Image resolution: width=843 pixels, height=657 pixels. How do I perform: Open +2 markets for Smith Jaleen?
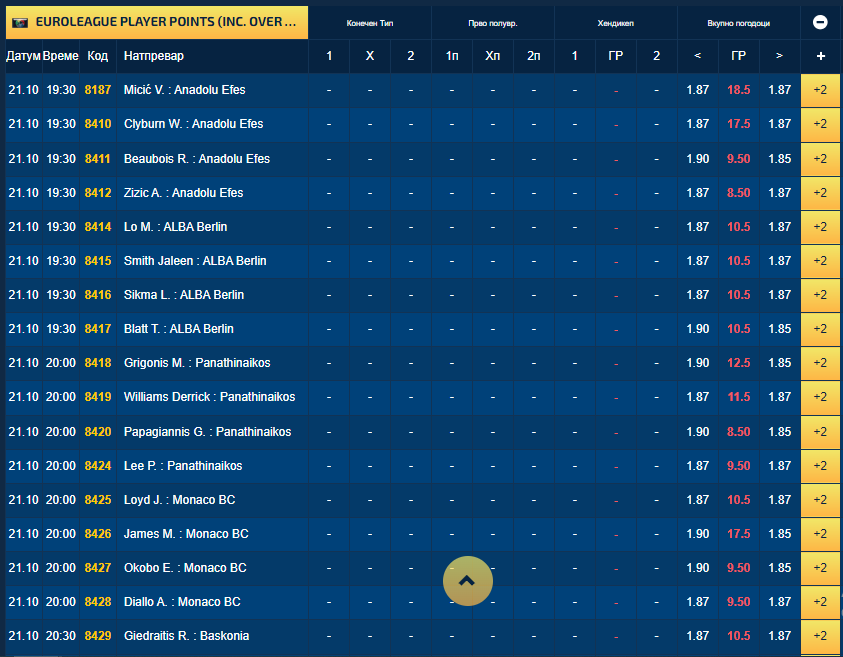tap(820, 261)
